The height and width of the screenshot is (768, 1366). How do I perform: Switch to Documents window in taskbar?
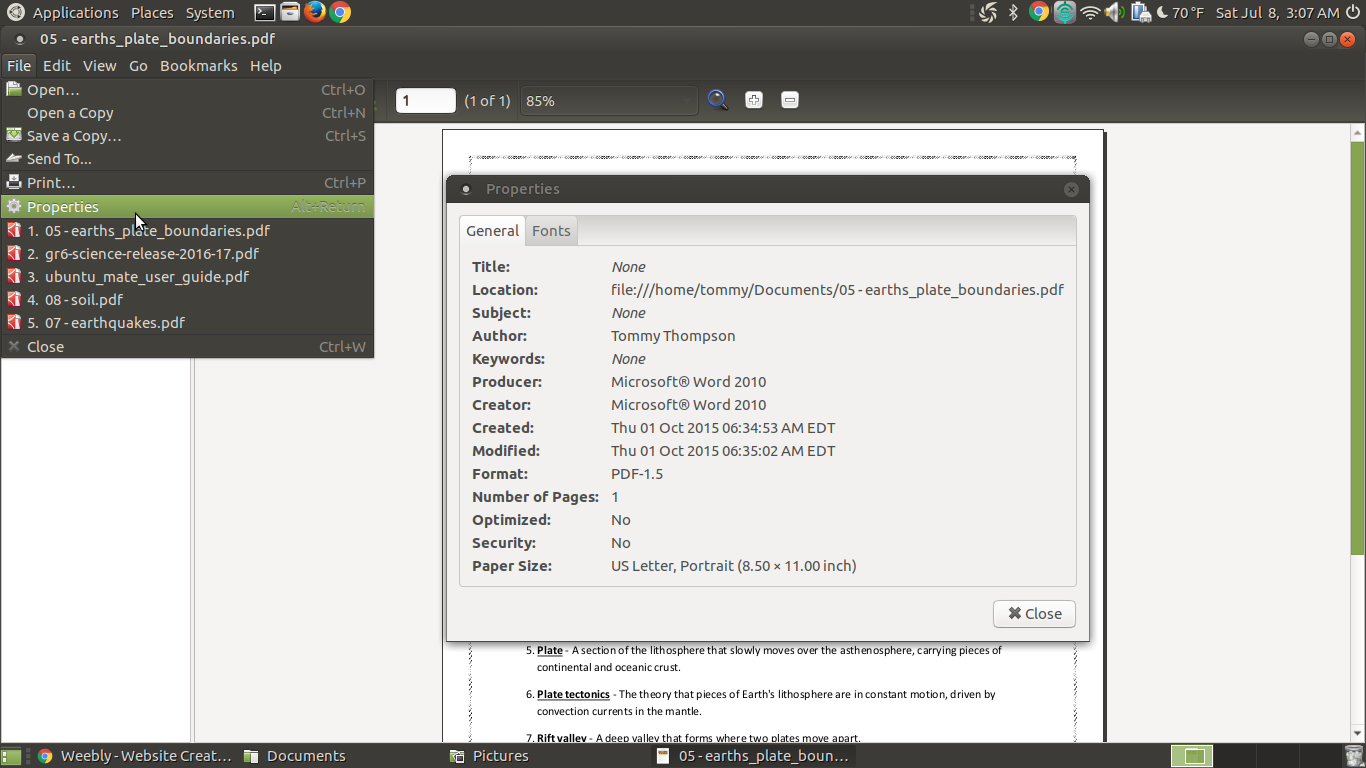pos(295,756)
